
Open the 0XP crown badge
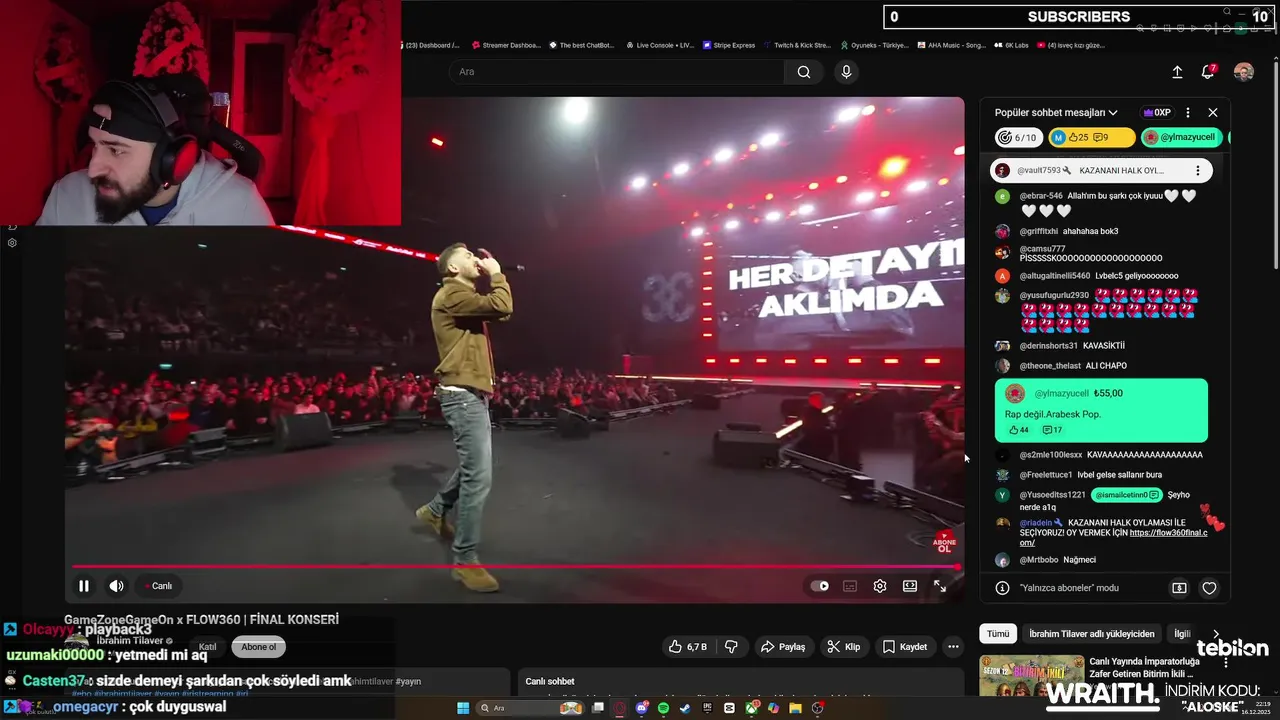point(1157,113)
